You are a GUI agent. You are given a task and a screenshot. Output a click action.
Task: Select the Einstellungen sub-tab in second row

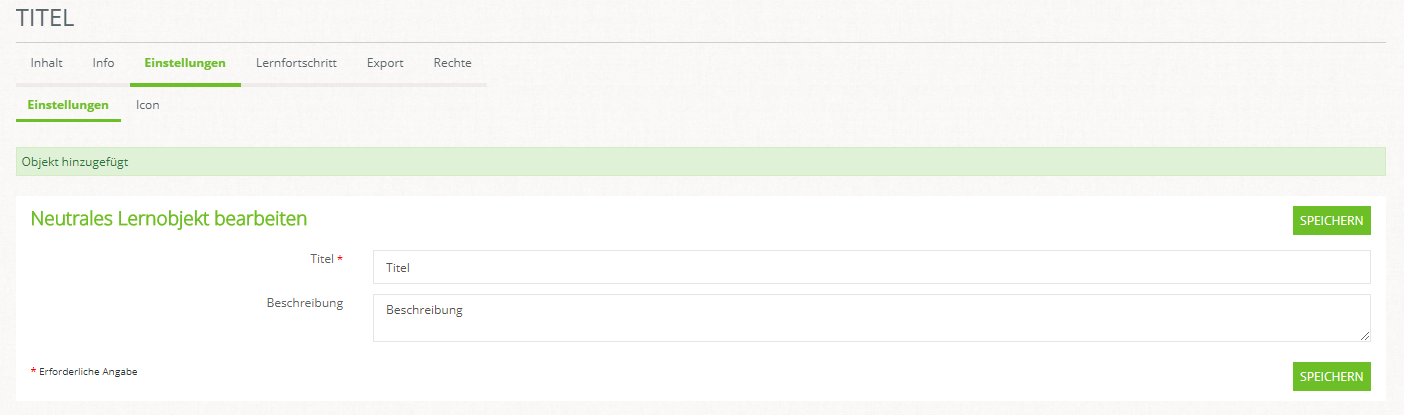point(68,105)
